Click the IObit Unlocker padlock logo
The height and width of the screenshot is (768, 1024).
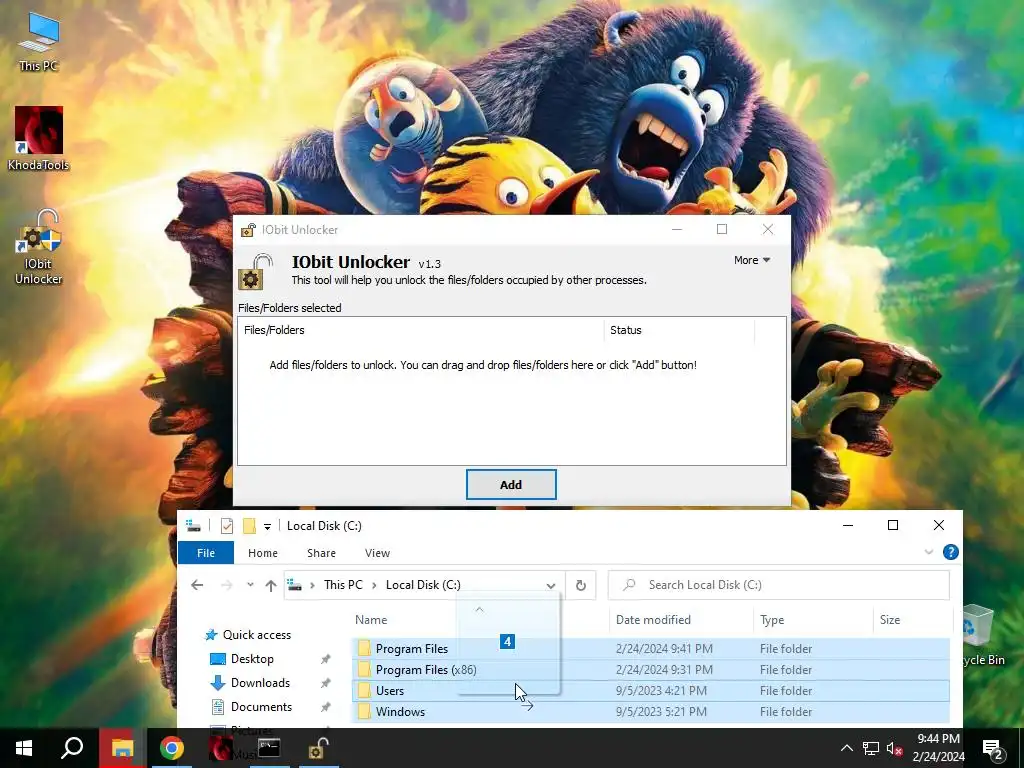click(x=255, y=272)
